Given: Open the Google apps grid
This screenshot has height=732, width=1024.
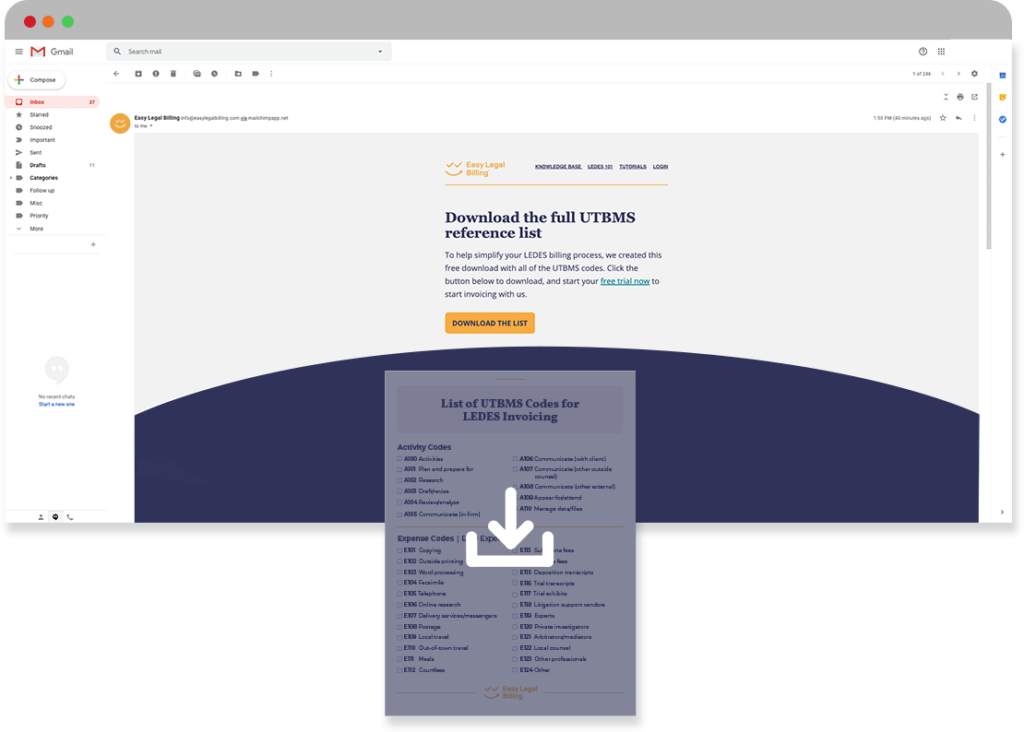Looking at the screenshot, I should pyautogui.click(x=941, y=52).
